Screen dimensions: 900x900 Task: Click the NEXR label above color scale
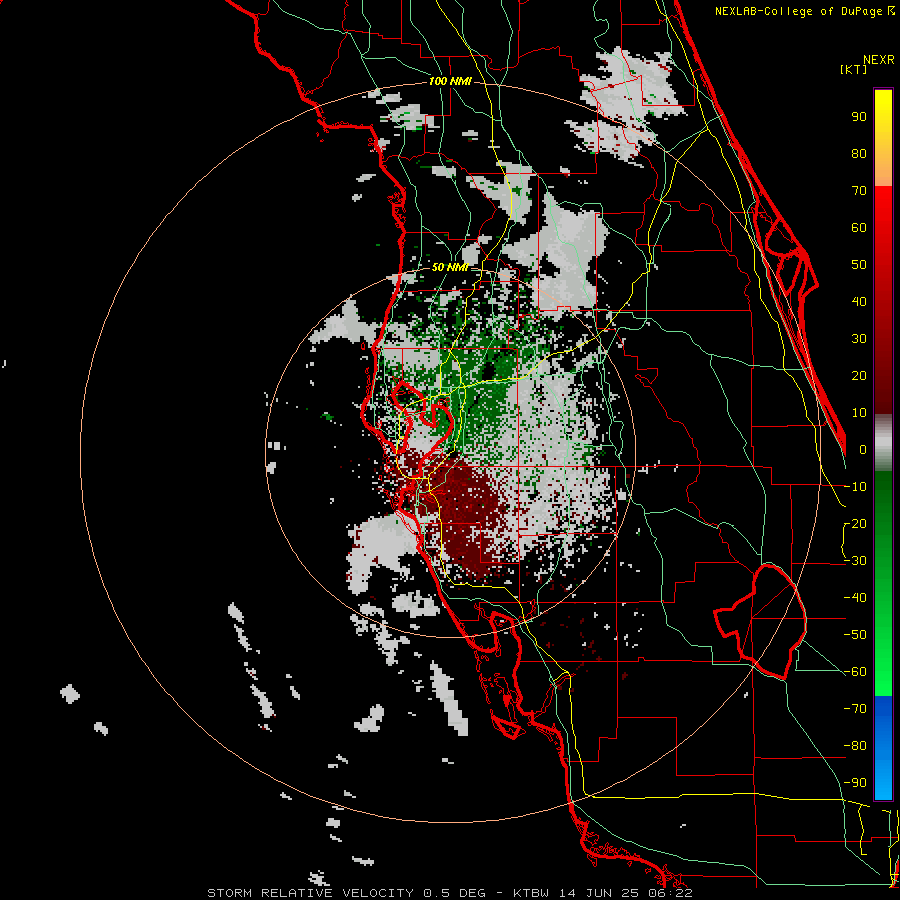click(879, 60)
